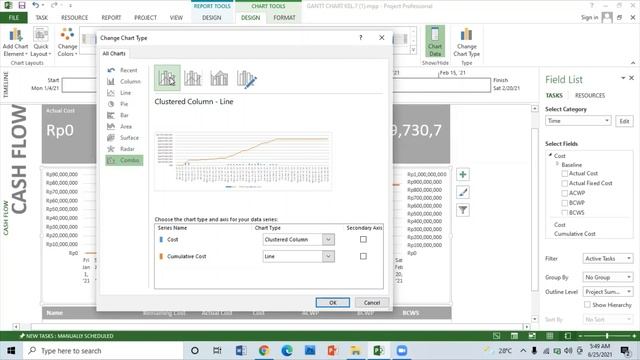Click the All Charts tab
The width and height of the screenshot is (640, 360).
(x=114, y=53)
